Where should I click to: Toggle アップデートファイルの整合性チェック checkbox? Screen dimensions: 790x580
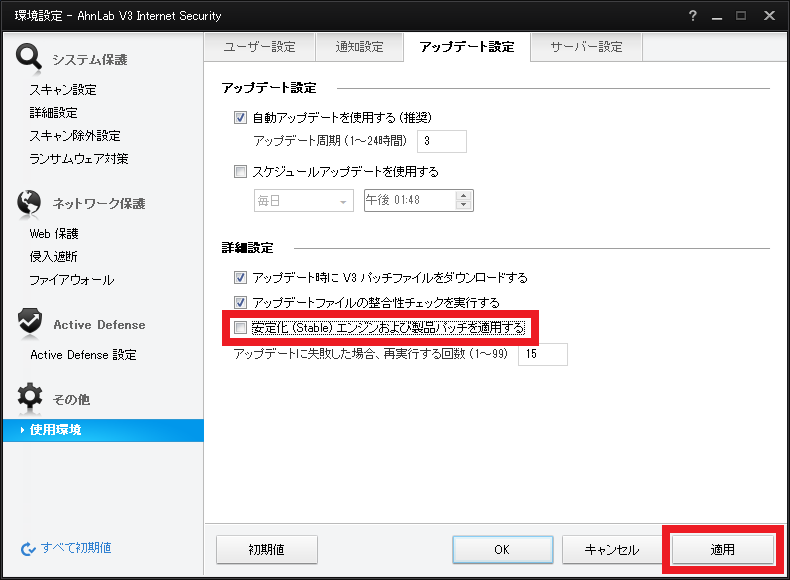click(240, 303)
